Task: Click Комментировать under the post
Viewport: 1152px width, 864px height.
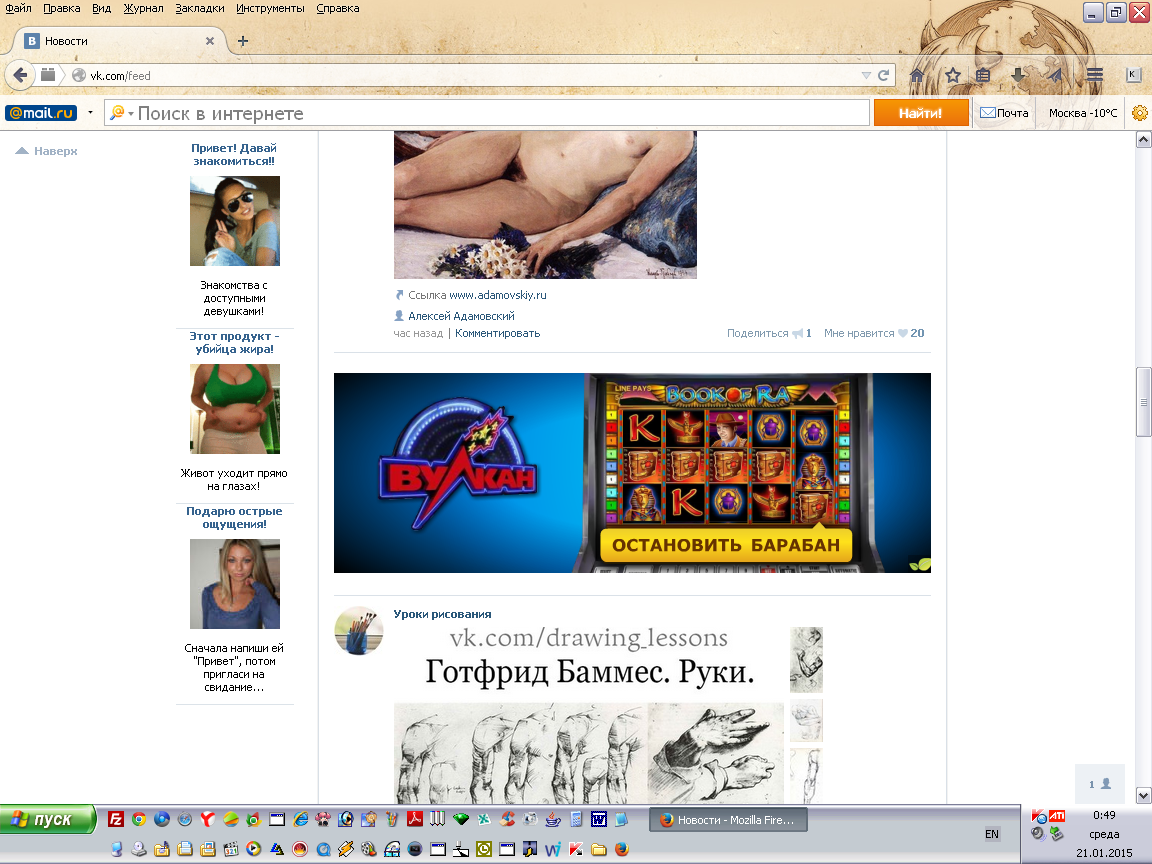Action: pyautogui.click(x=497, y=333)
